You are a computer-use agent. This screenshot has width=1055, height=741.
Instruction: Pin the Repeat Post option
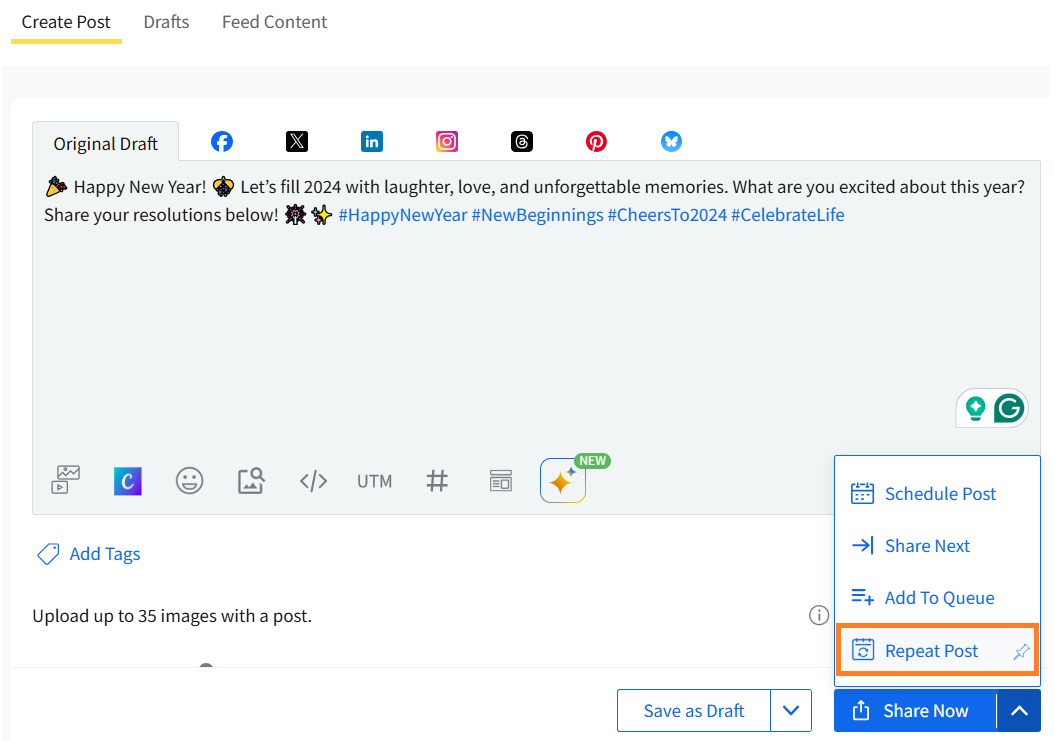coord(1020,652)
